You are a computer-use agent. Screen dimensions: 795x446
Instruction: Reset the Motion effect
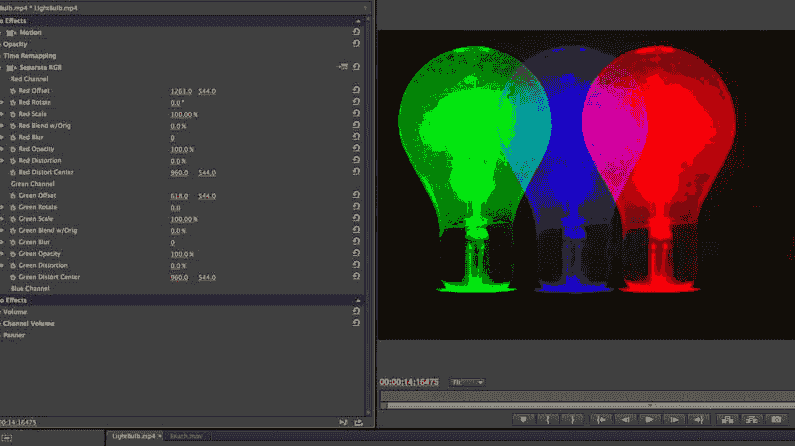coord(356,32)
